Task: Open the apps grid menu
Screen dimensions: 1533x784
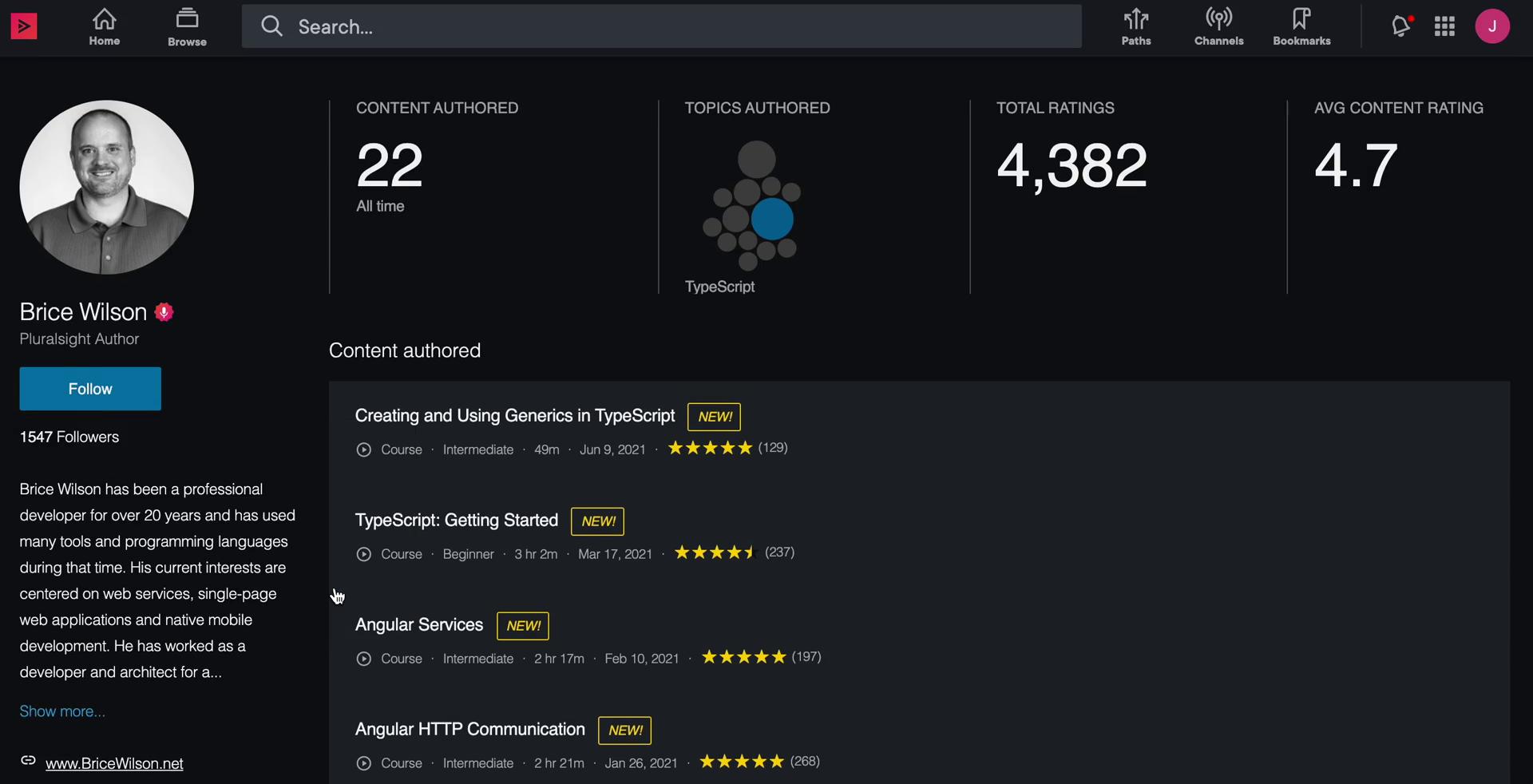Action: tap(1444, 26)
